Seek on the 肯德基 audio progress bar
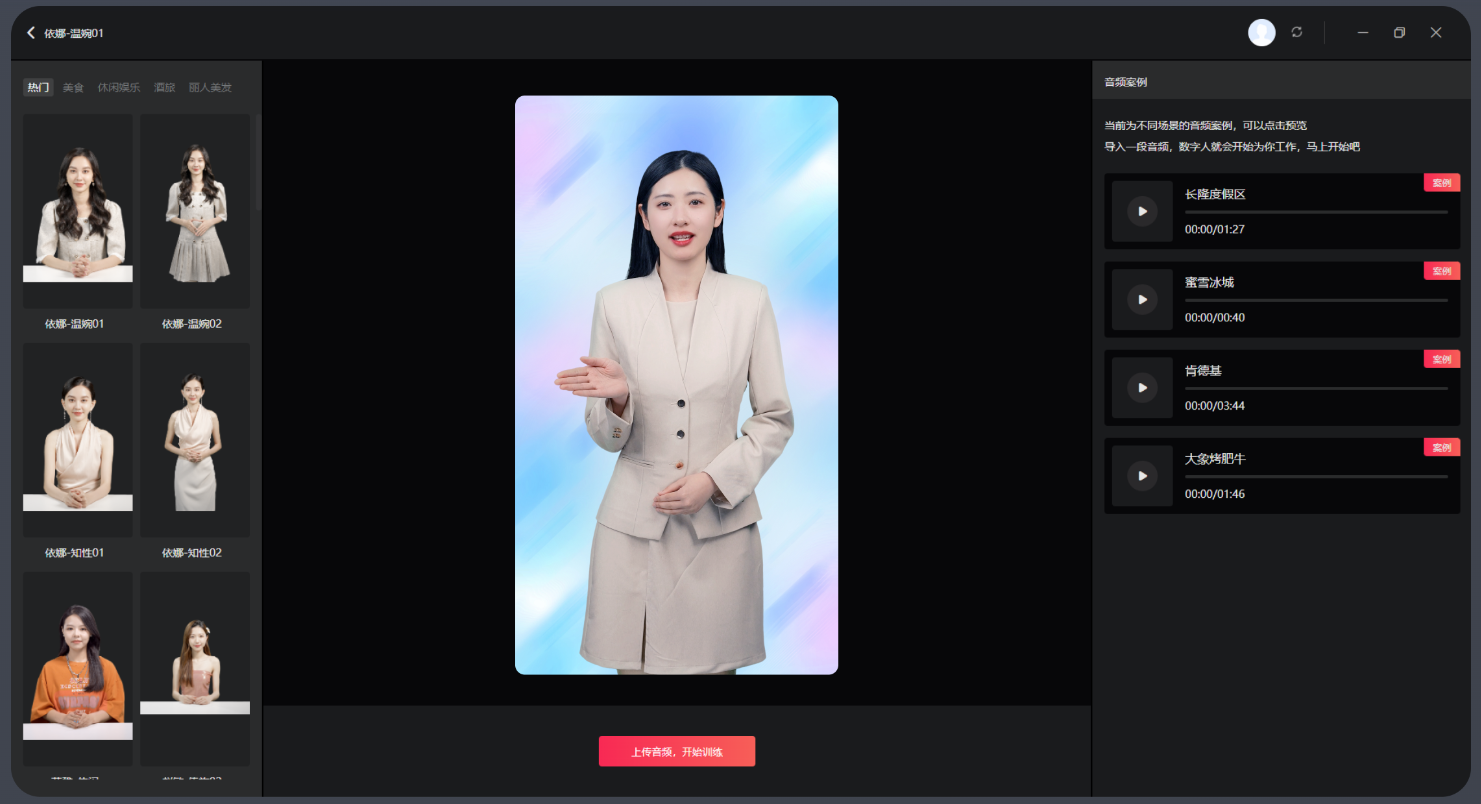The height and width of the screenshot is (804, 1481). pos(1315,388)
